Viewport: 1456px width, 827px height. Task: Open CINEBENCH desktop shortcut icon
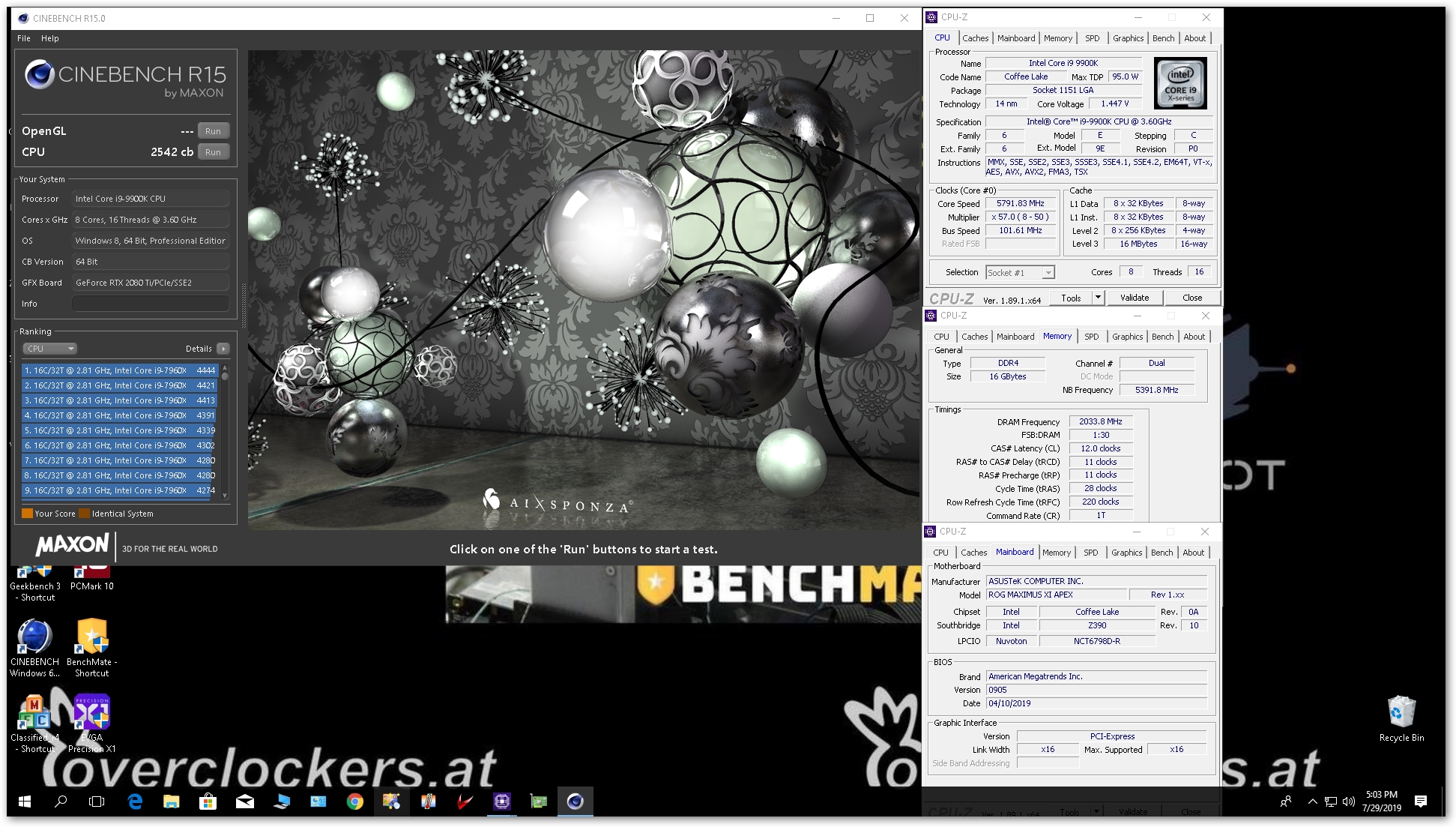[x=34, y=648]
